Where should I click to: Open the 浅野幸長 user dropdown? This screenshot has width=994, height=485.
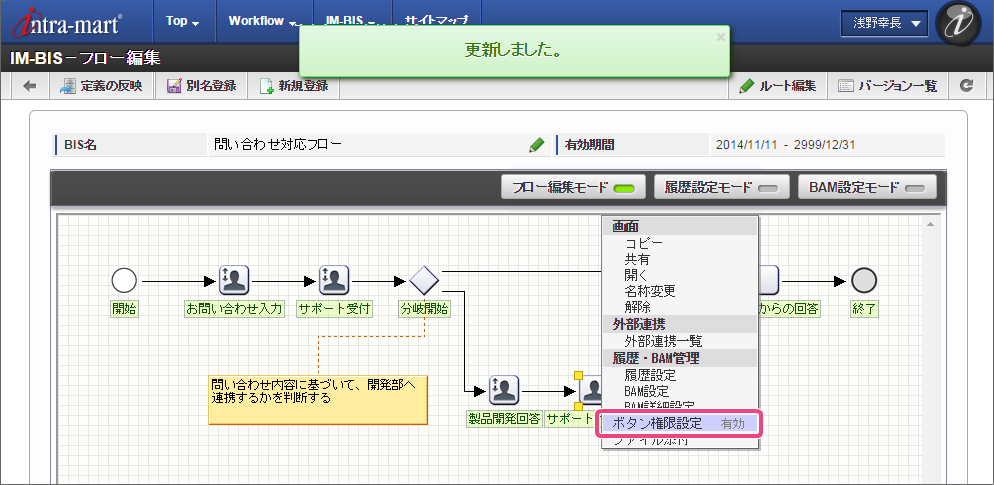click(x=884, y=24)
